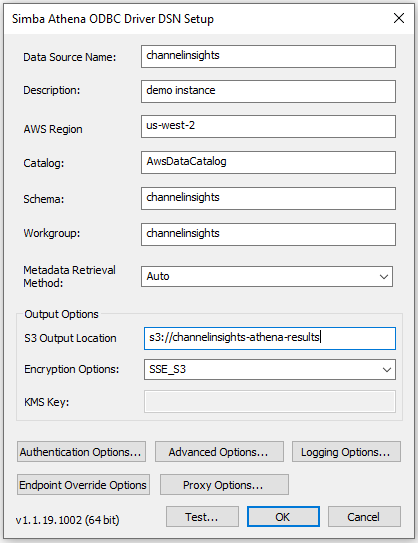The image size is (418, 543).
Task: Open Advanced Options dialog
Action: pos(219,452)
